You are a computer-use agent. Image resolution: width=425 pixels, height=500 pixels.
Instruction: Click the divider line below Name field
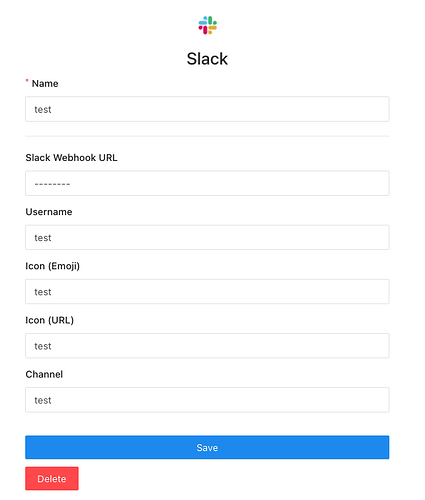click(207, 136)
